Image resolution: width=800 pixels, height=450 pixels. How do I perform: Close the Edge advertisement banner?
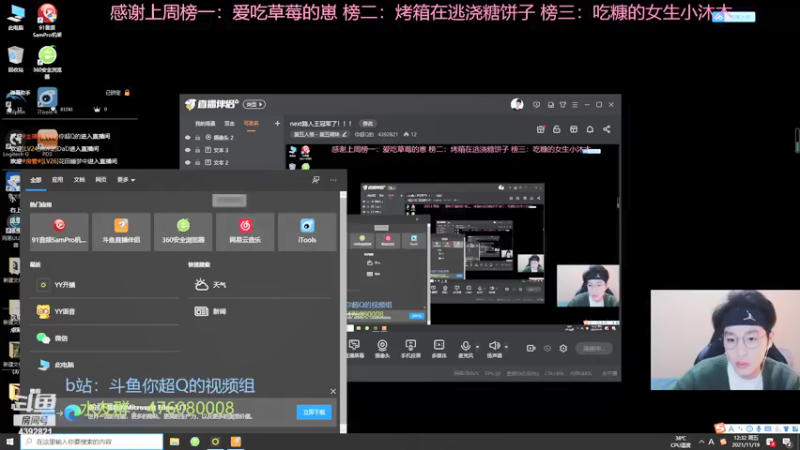tap(333, 391)
